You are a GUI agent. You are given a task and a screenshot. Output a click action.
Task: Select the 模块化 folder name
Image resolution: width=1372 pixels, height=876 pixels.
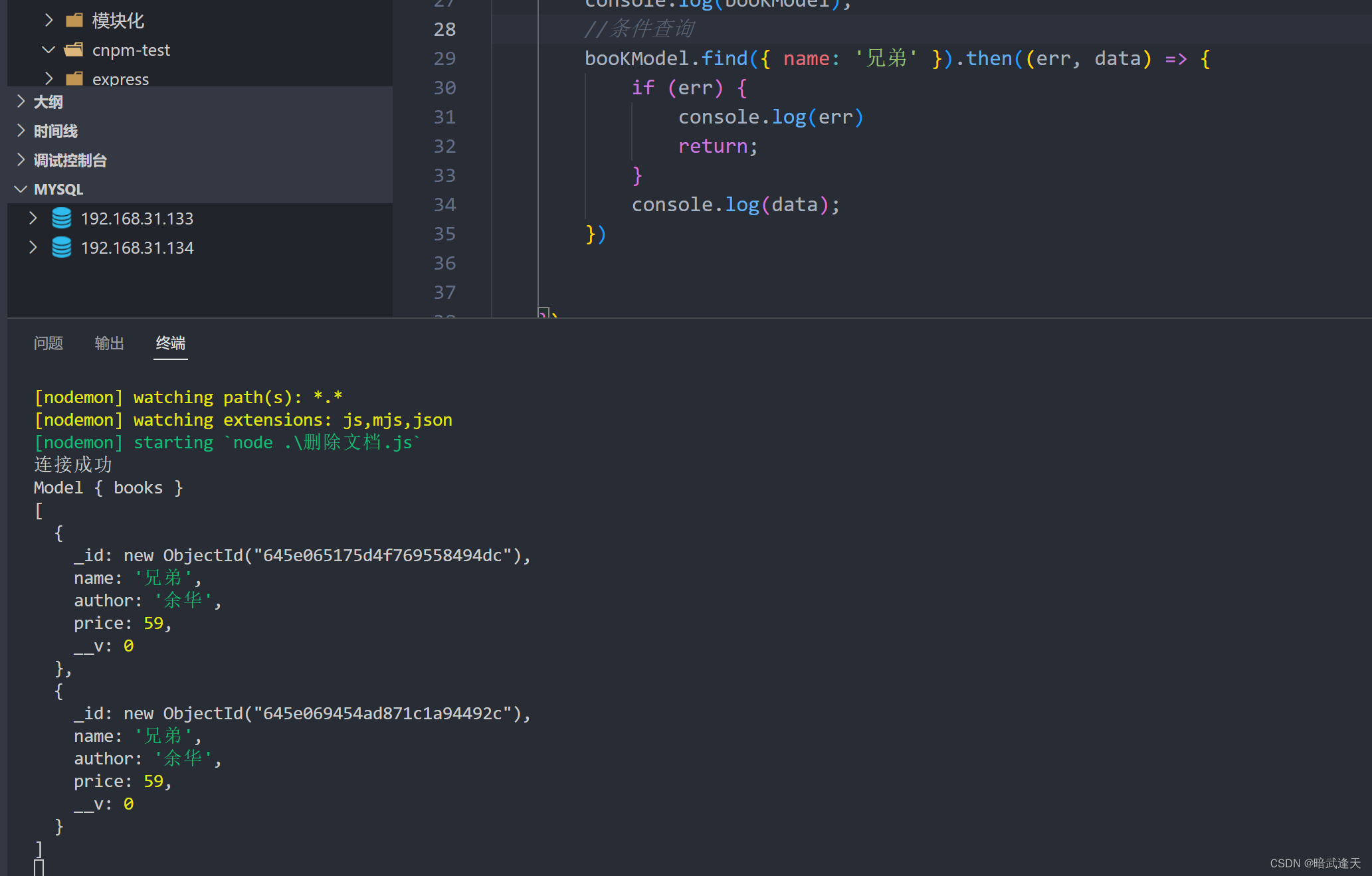click(118, 21)
